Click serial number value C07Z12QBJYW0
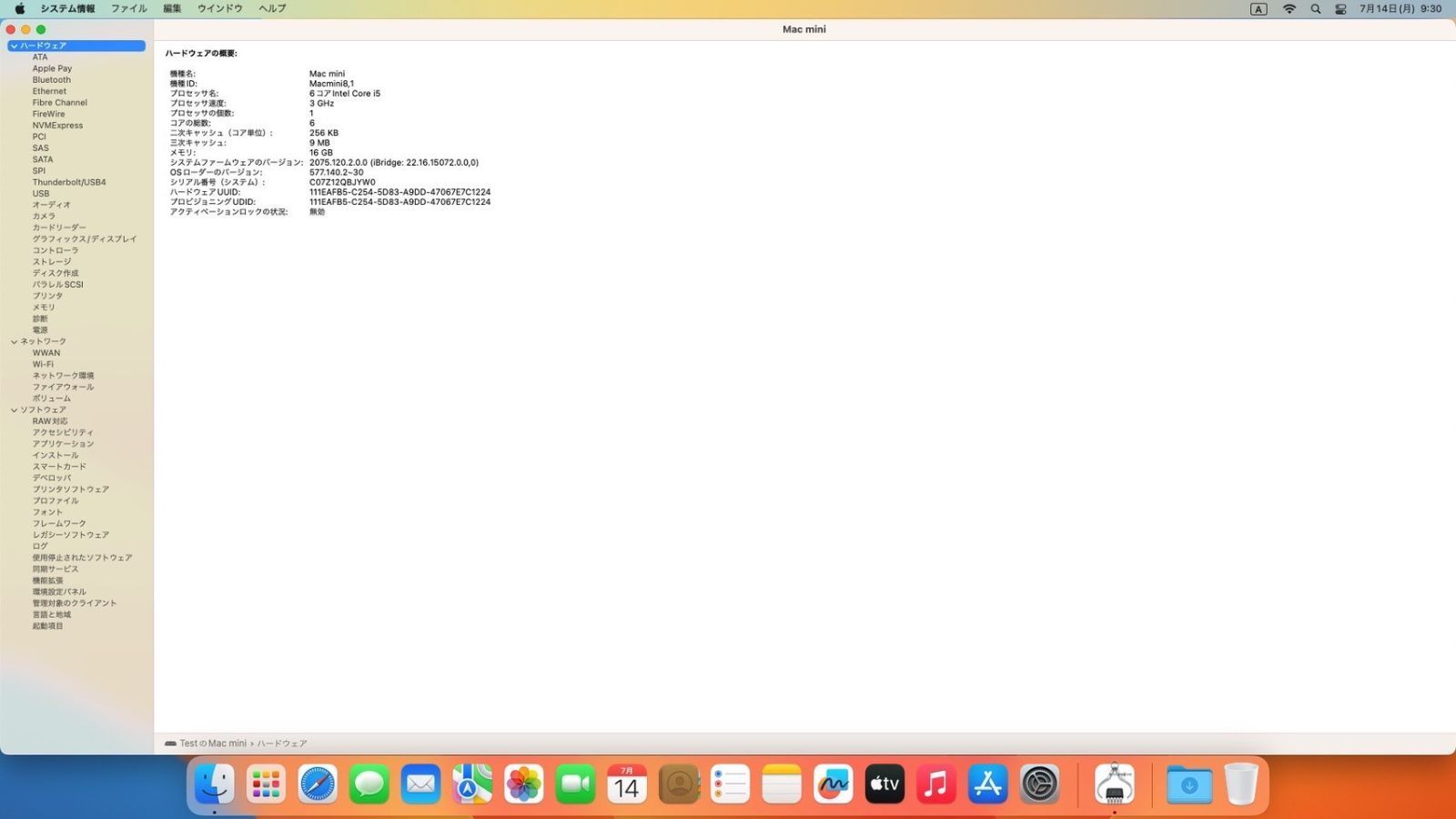 point(342,182)
